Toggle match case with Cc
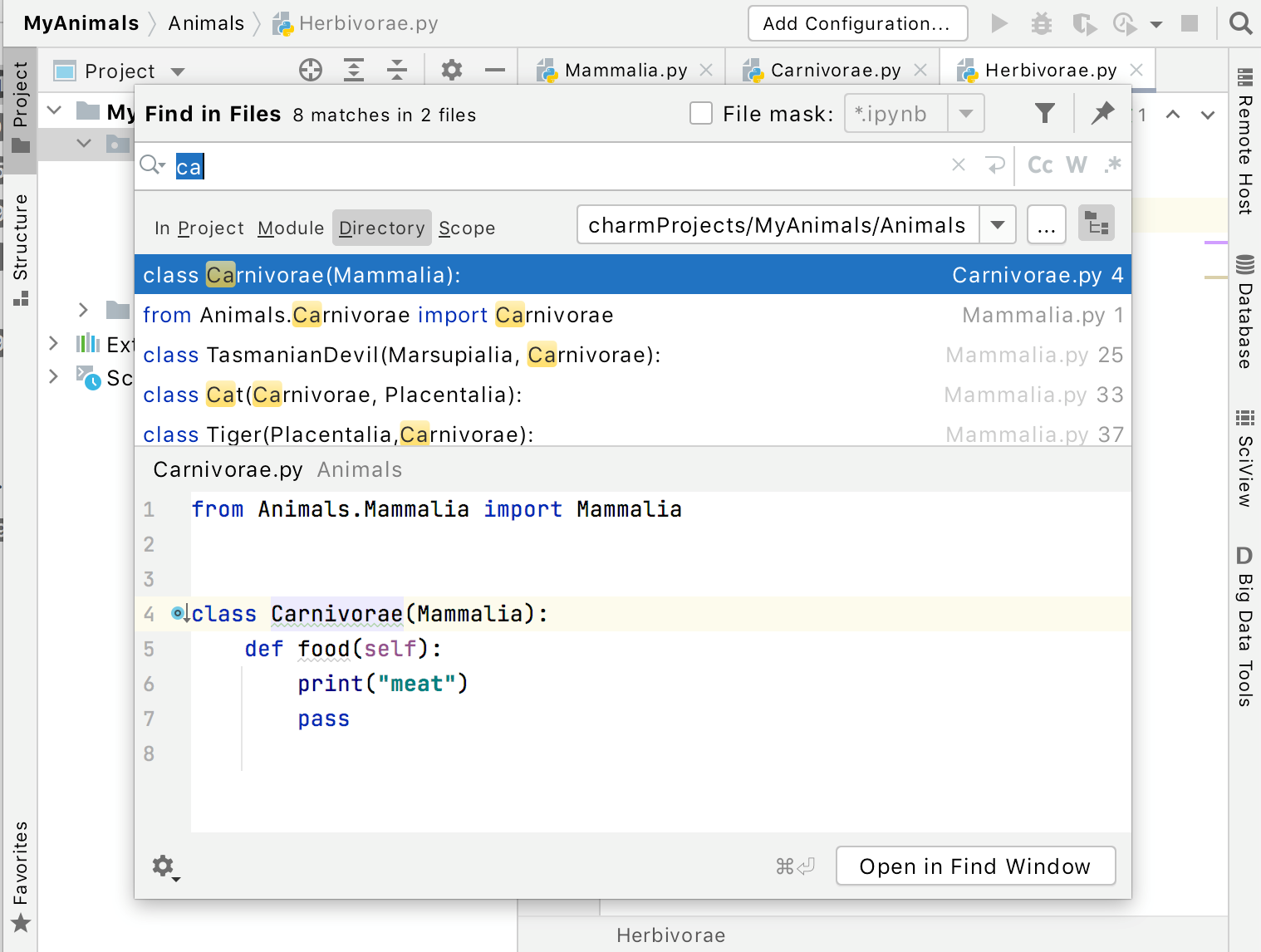 1040,165
